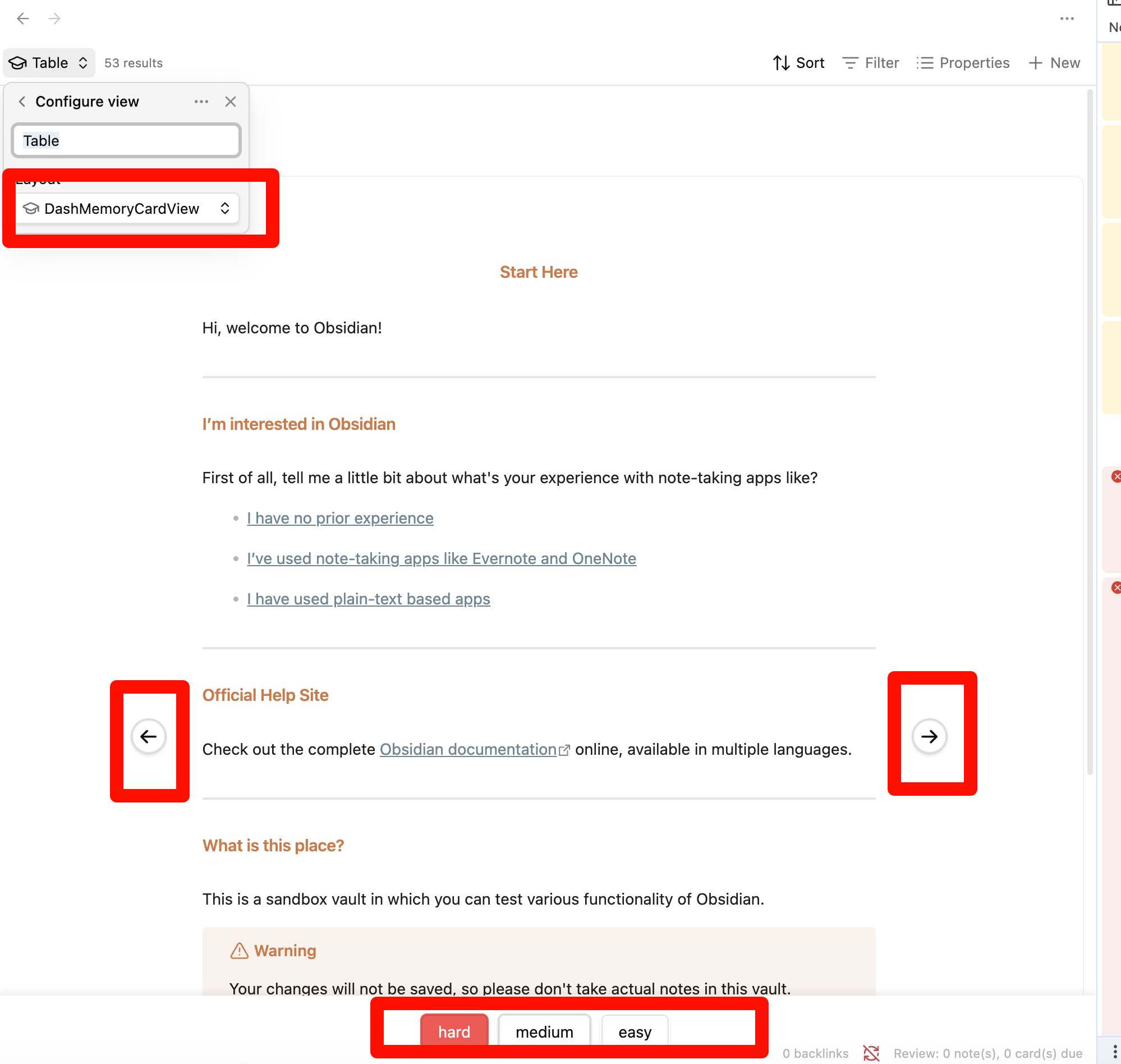Open the Properties menu
The width and height of the screenshot is (1121, 1064).
pos(963,63)
